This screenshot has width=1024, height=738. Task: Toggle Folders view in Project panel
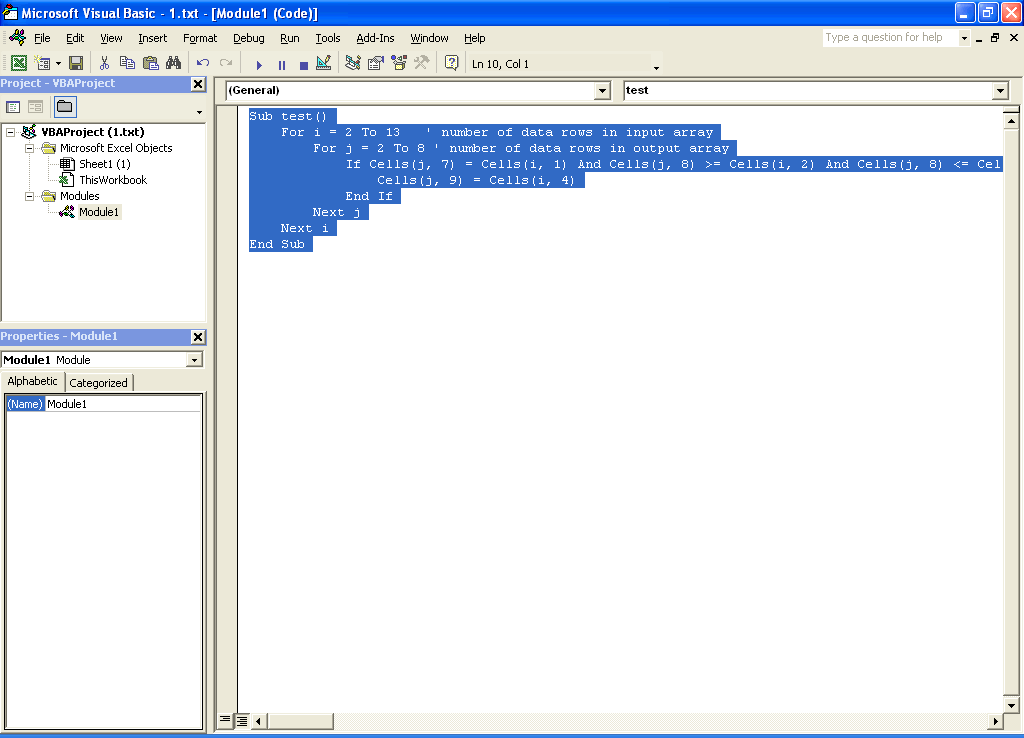64,107
